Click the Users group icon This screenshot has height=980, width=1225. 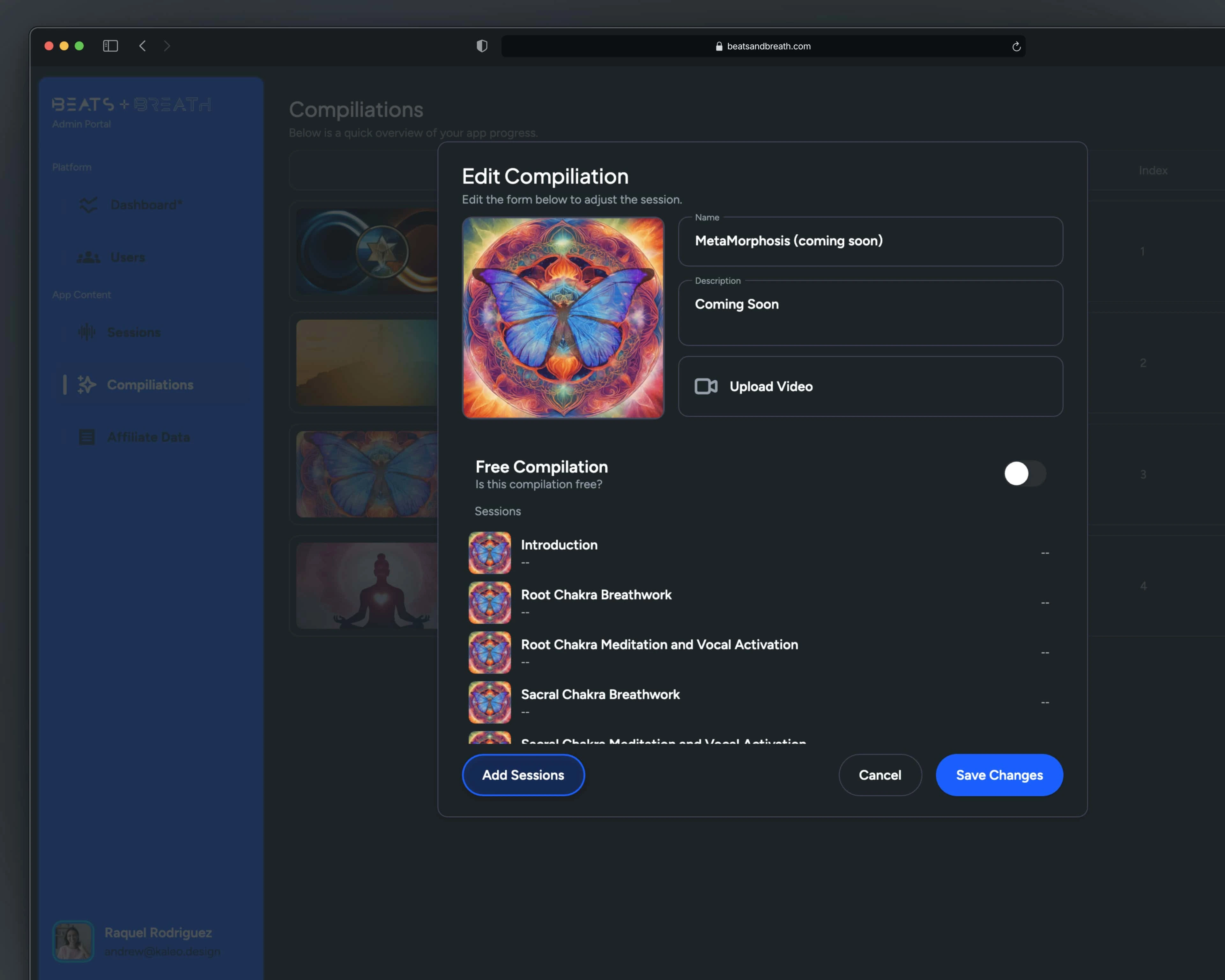pos(88,257)
